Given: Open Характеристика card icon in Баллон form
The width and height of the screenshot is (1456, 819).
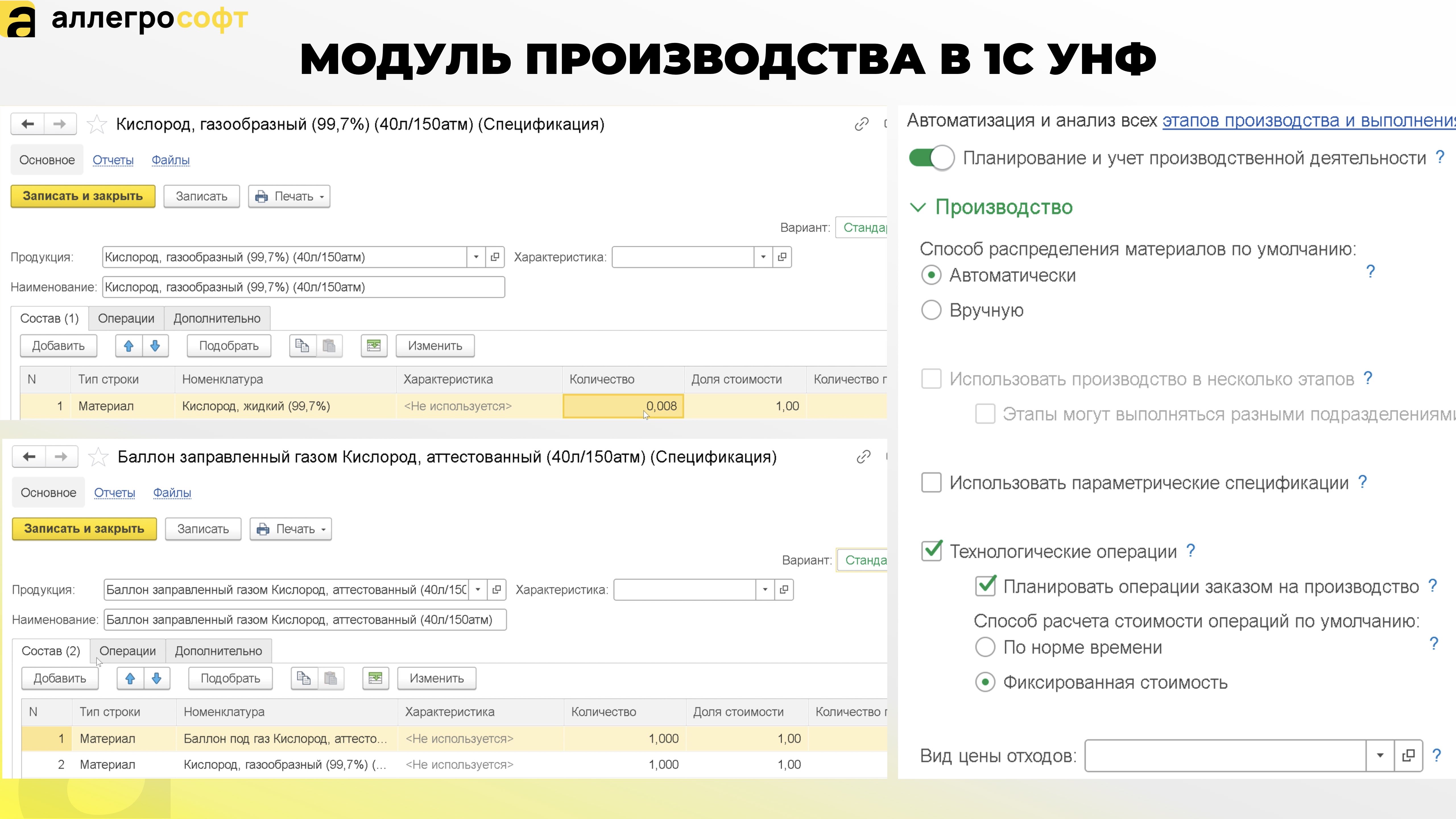Looking at the screenshot, I should tap(784, 590).
